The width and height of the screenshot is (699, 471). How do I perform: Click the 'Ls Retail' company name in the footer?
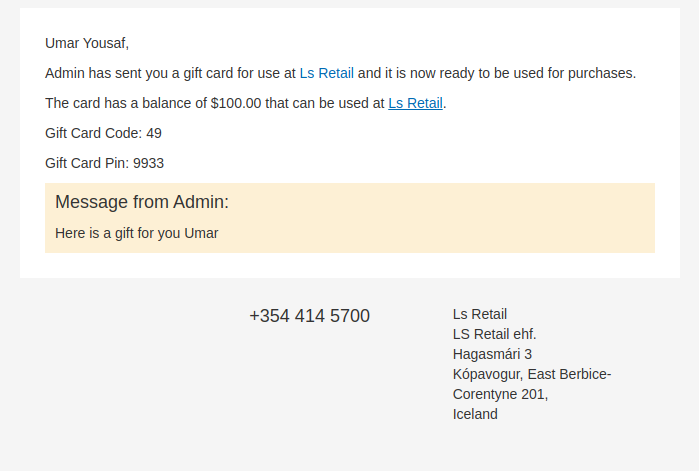[480, 314]
